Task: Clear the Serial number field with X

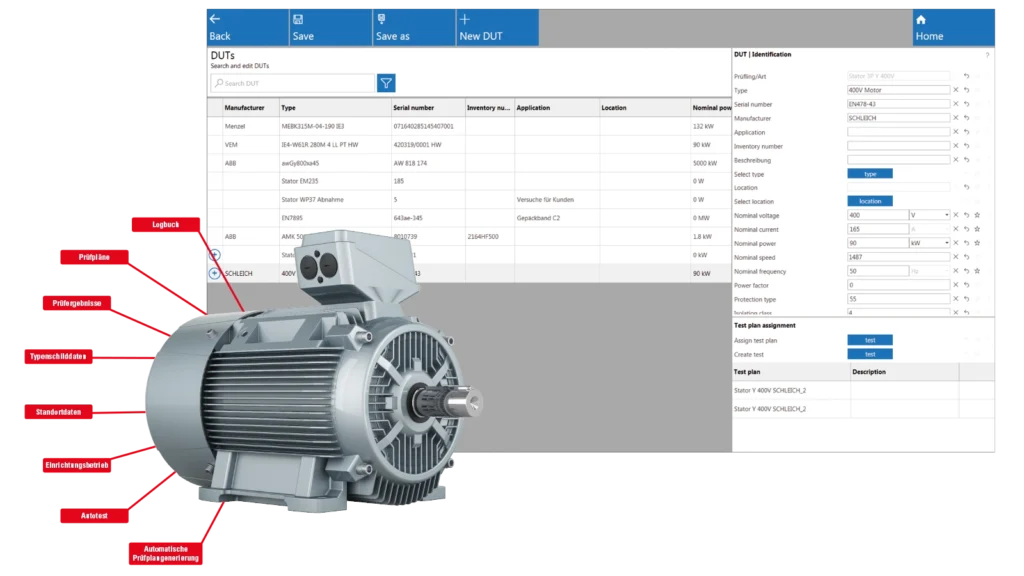Action: click(x=955, y=104)
